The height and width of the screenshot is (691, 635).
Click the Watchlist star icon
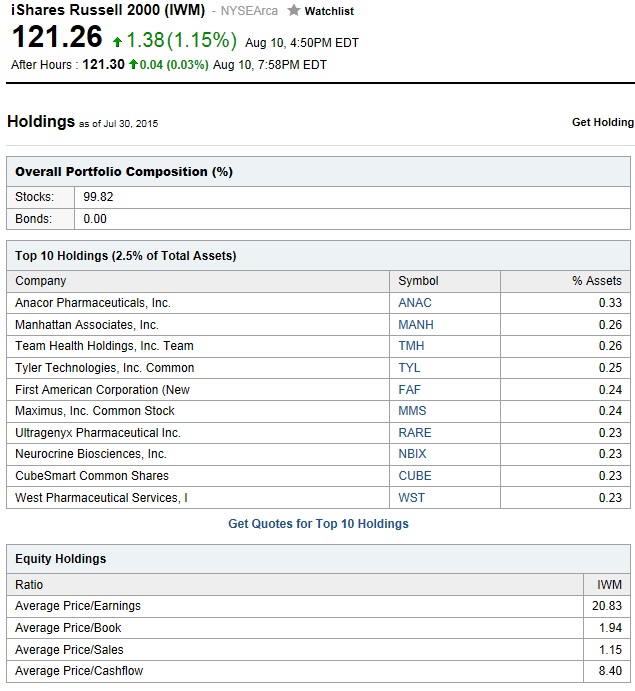293,10
